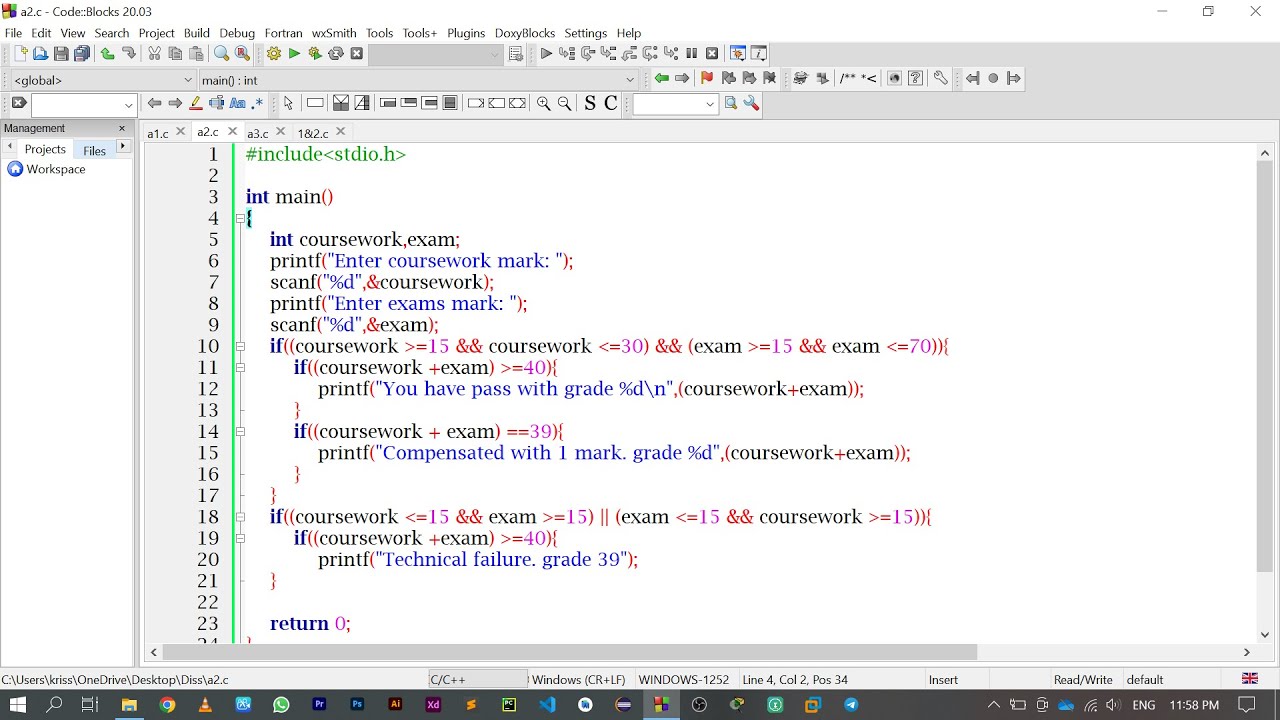Click the green Run icon

click(294, 54)
